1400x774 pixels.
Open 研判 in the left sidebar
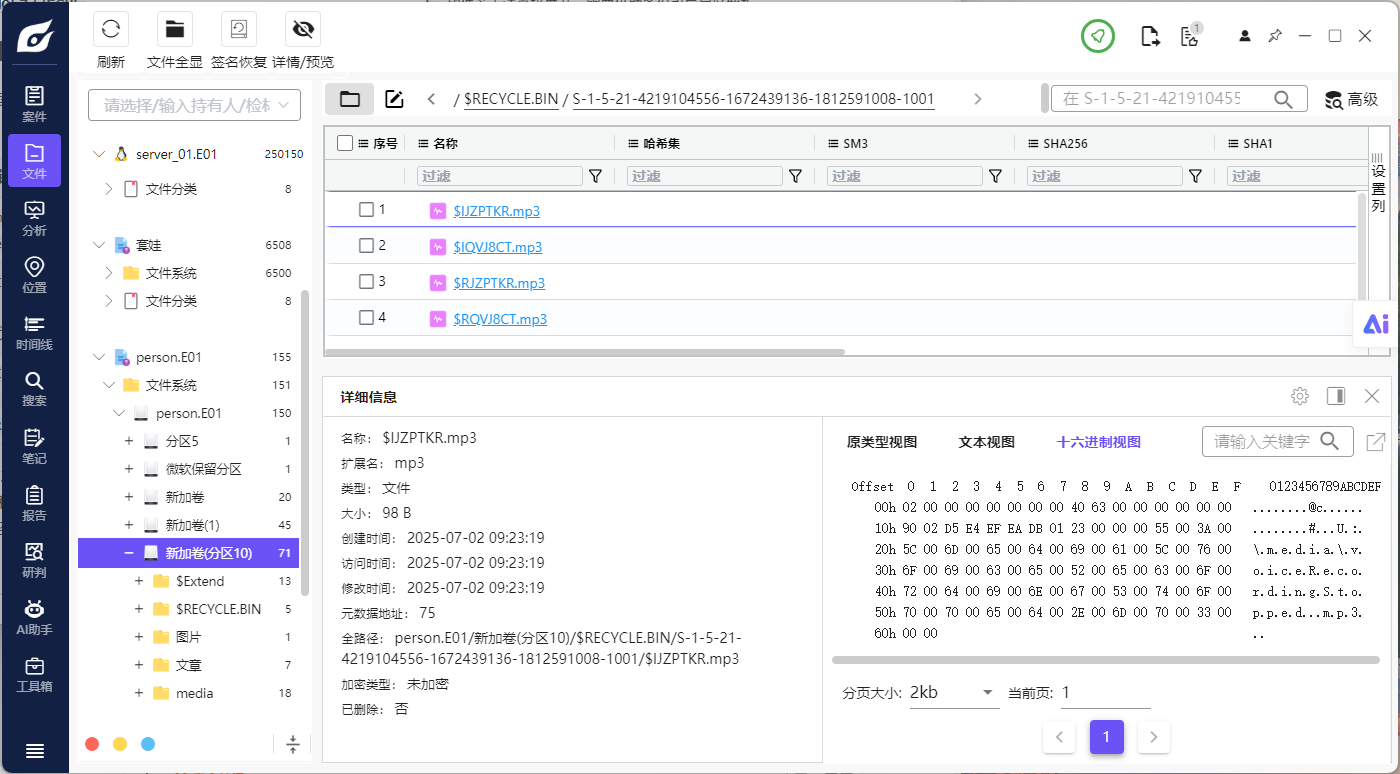[34, 560]
